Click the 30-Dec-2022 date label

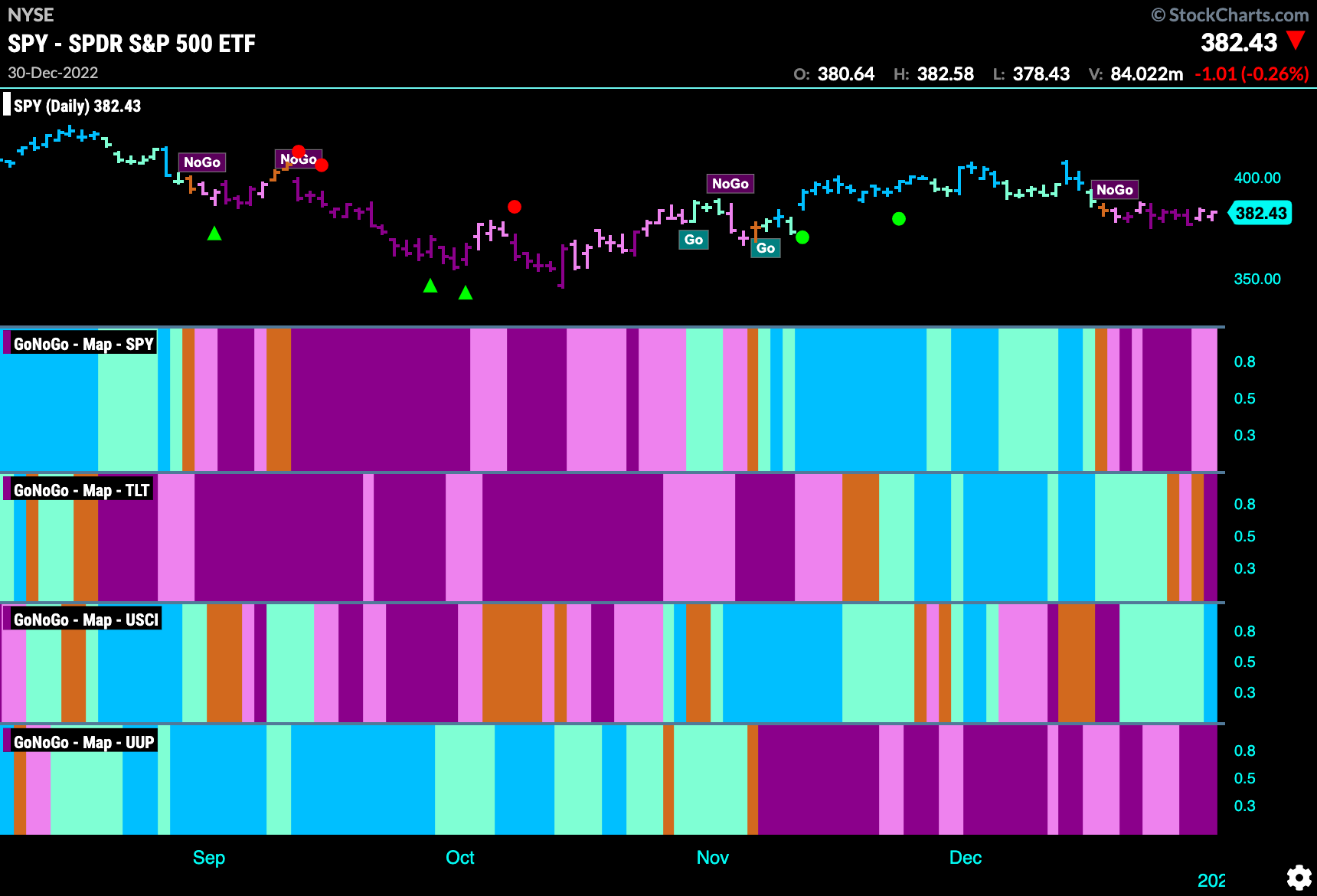(53, 73)
